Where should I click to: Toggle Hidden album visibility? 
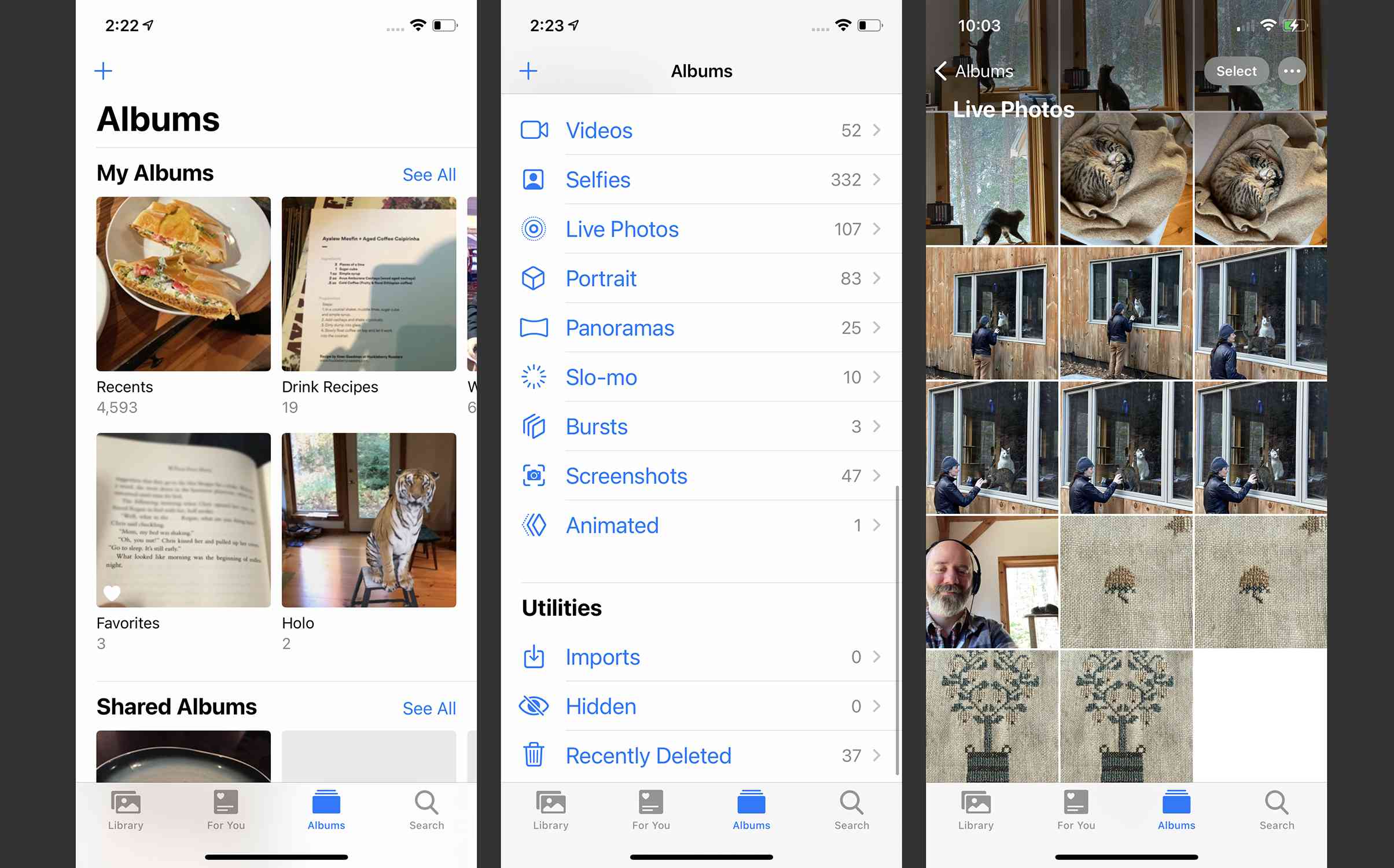(700, 706)
